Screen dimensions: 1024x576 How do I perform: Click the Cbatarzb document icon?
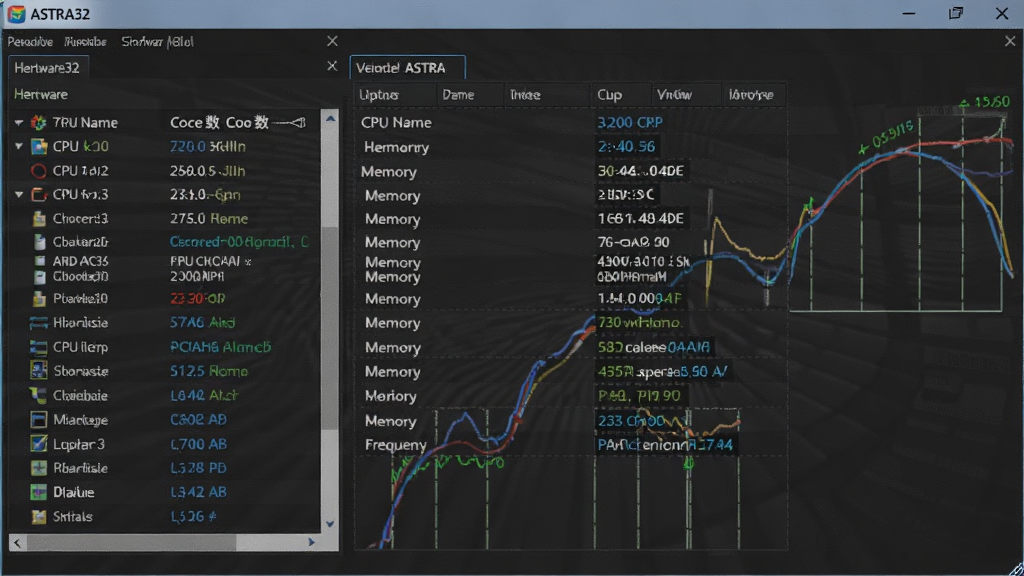pyautogui.click(x=39, y=242)
